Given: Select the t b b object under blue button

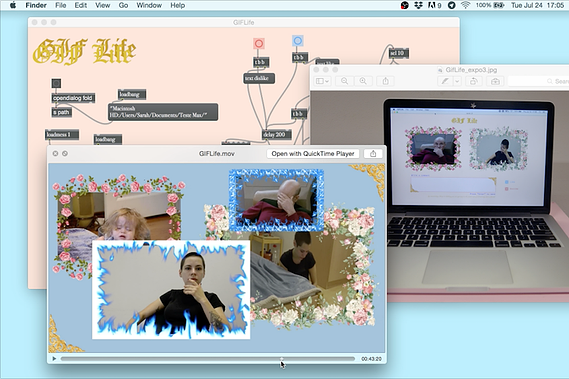Looking at the screenshot, I should 300,57.
